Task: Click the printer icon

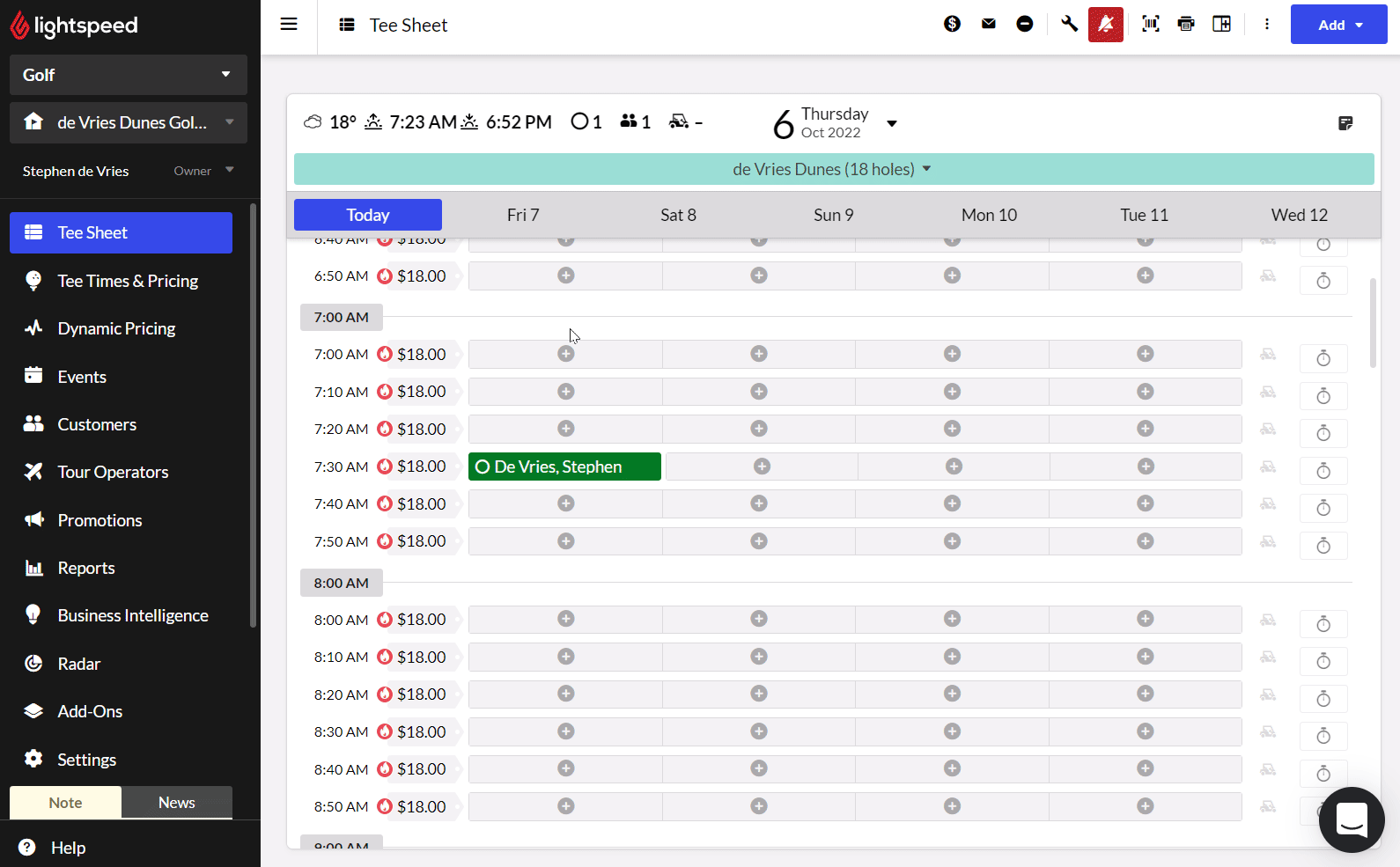Action: (x=1186, y=24)
